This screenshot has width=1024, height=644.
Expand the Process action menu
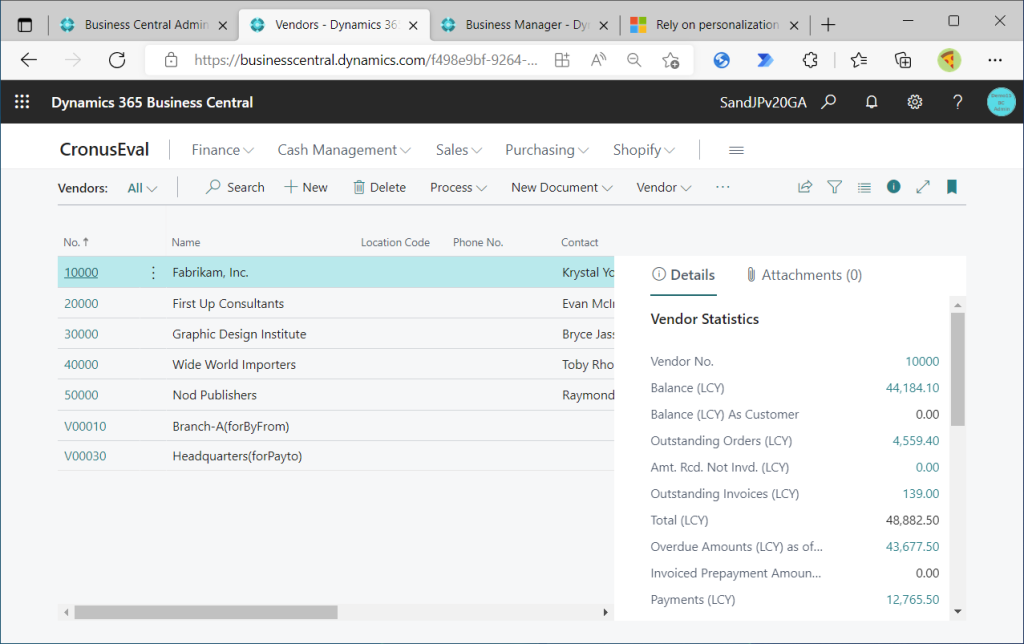coord(458,187)
